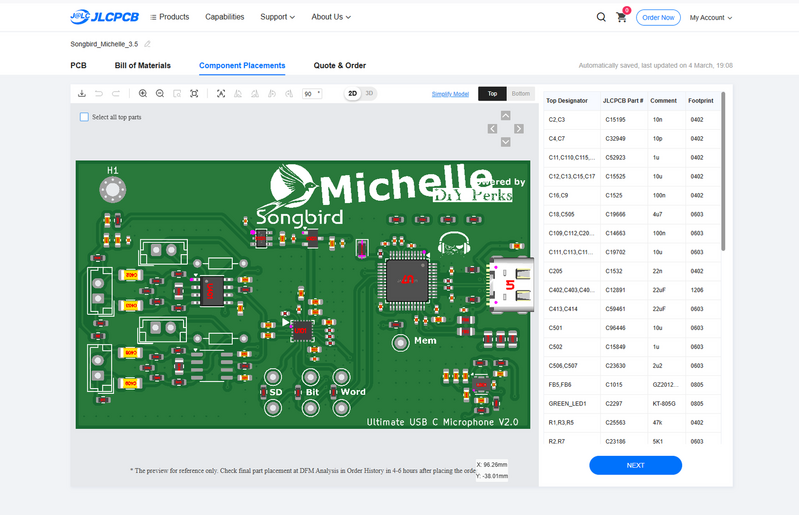Click the rotation angle field showing 90

[312, 94]
